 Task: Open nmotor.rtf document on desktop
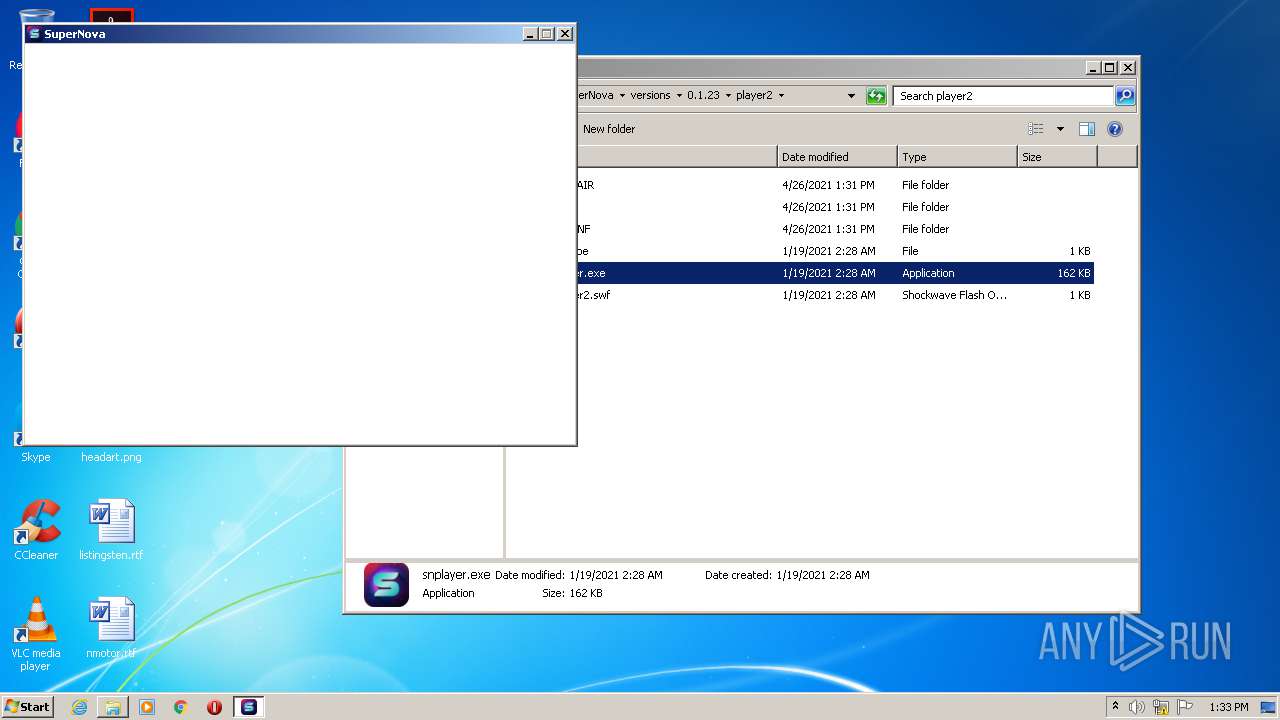tap(111, 628)
